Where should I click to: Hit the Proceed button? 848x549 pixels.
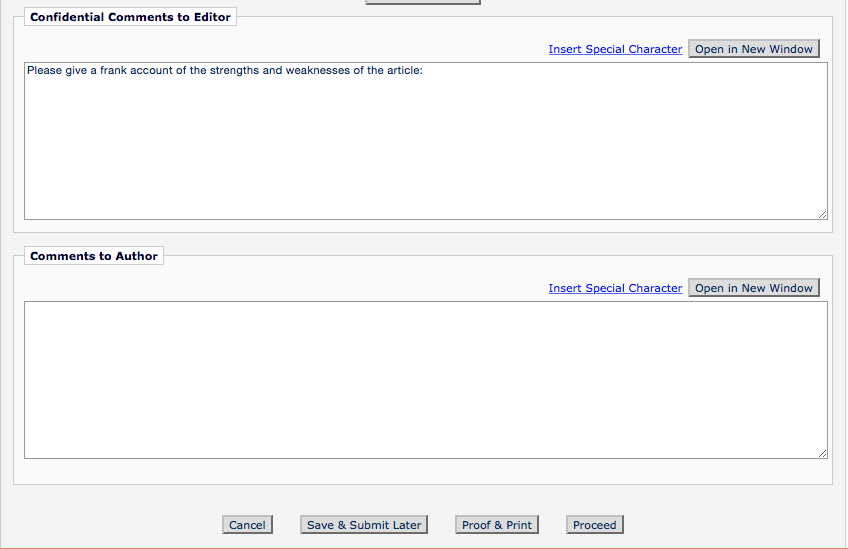point(595,525)
